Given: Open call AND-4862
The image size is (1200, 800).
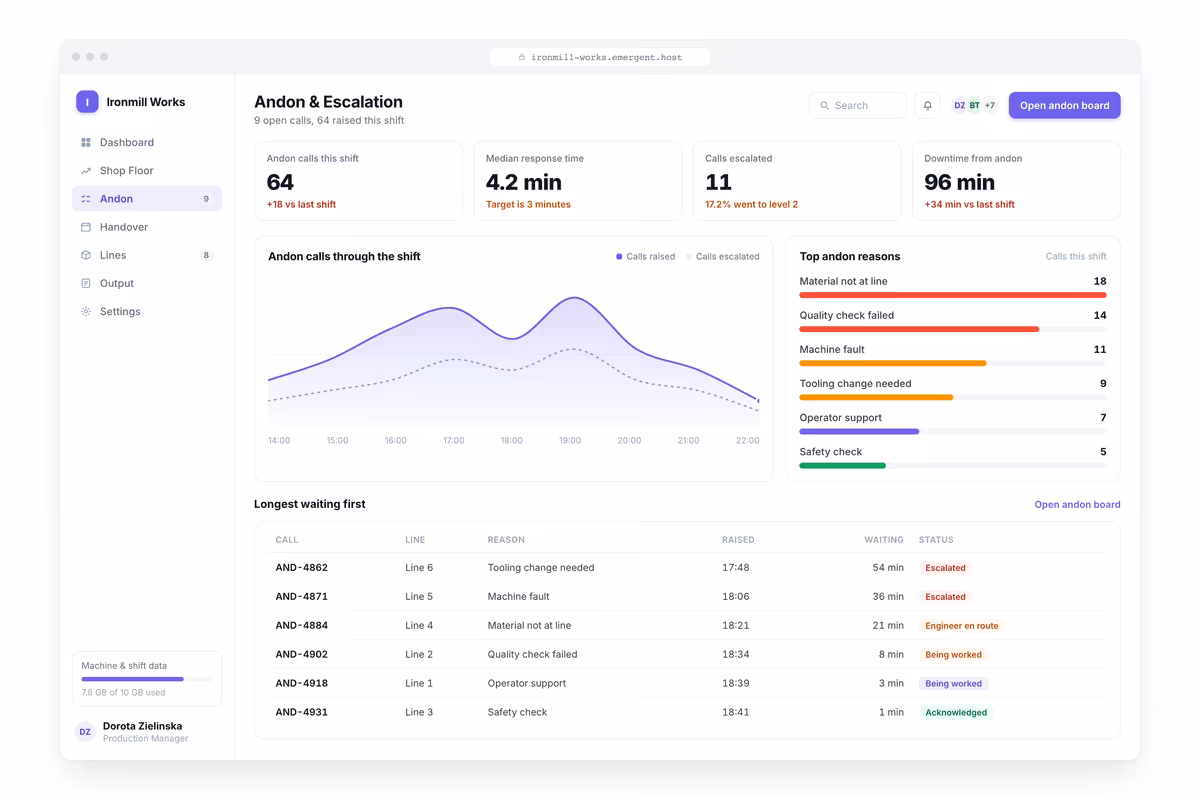Looking at the screenshot, I should [302, 568].
